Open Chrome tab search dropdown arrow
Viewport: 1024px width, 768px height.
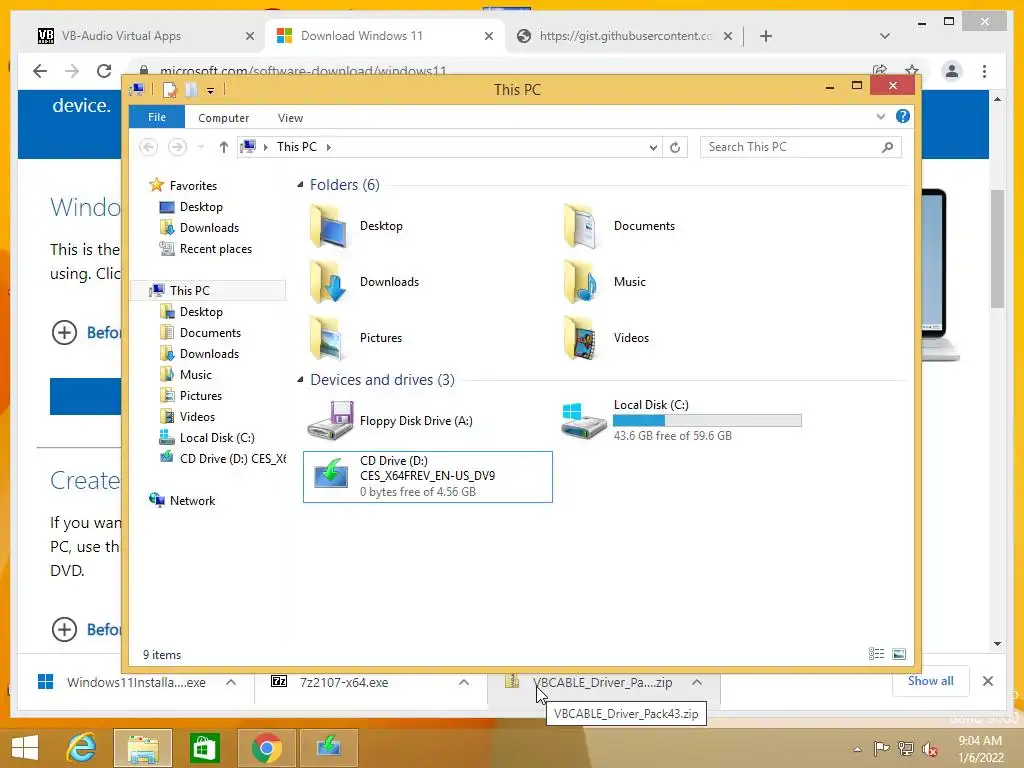click(884, 36)
